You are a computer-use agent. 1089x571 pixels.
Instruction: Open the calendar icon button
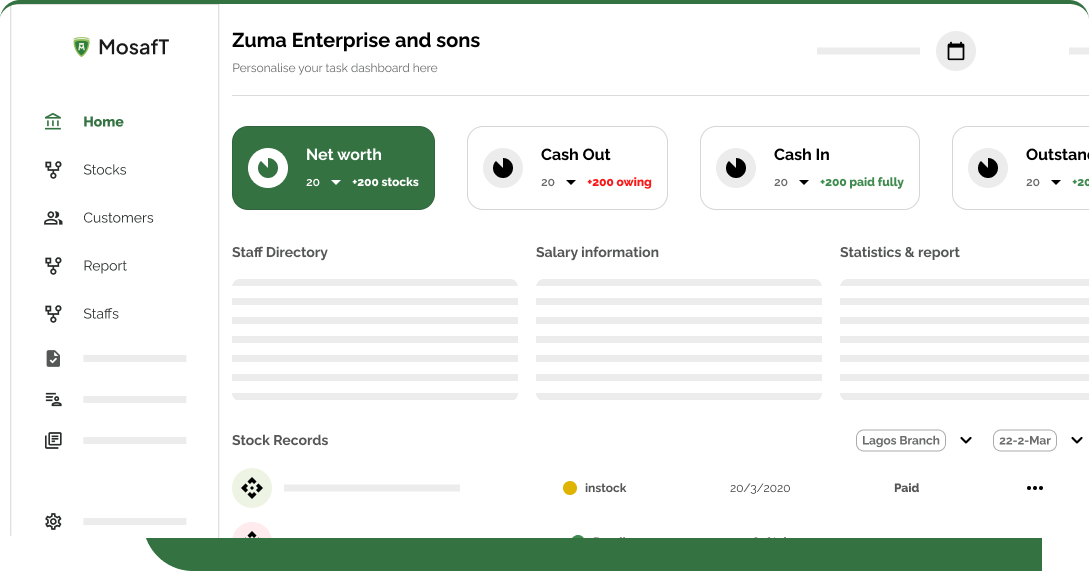(x=956, y=51)
